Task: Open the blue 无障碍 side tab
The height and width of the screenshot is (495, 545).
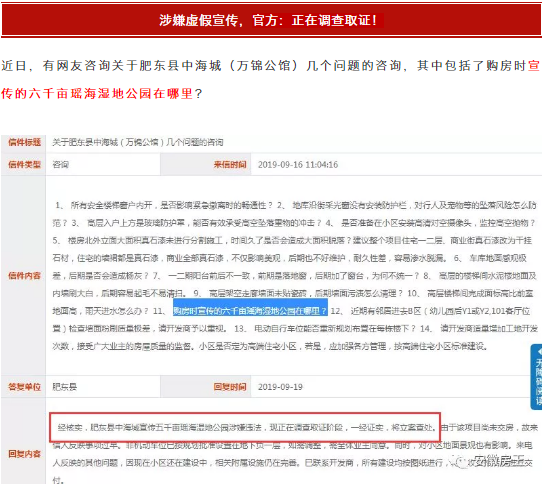Action: point(537,376)
